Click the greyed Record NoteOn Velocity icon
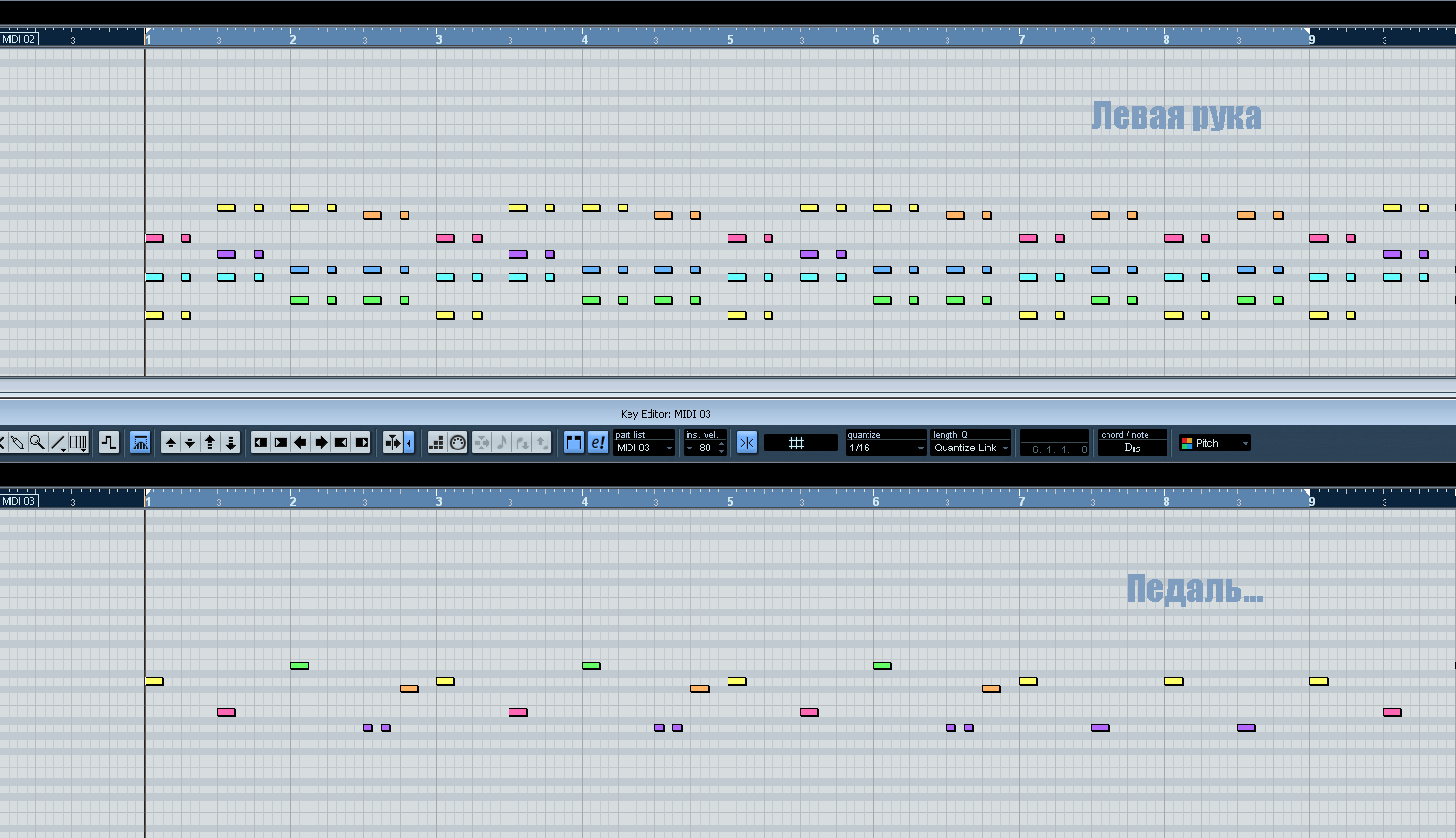 point(522,443)
